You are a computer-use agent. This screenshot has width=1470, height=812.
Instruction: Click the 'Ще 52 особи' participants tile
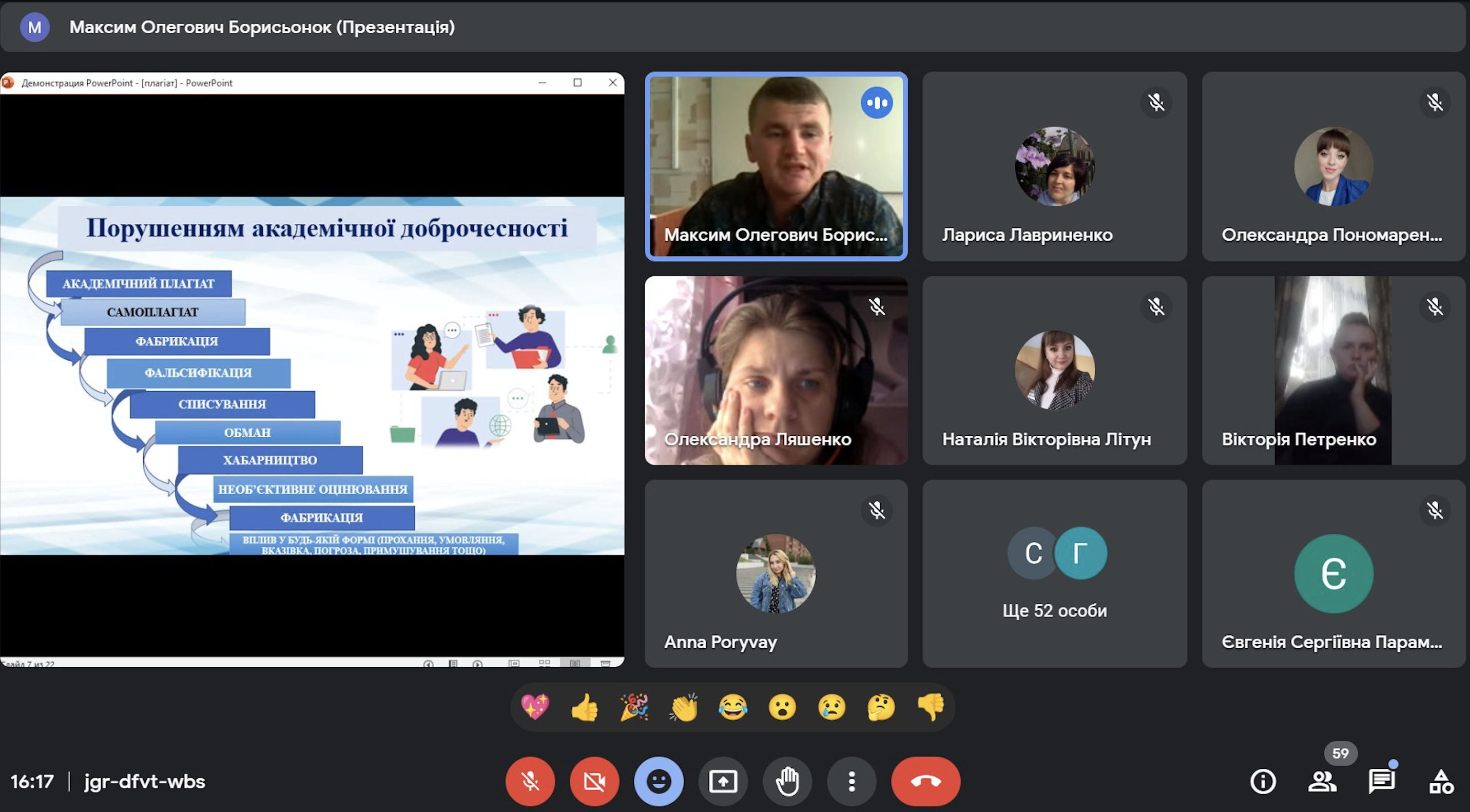(x=1055, y=573)
